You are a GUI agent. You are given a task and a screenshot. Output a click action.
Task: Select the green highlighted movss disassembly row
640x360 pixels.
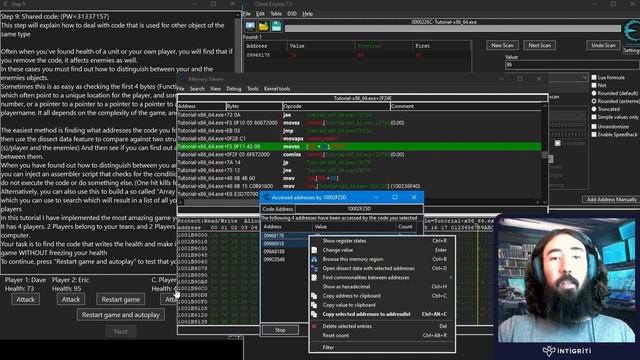click(359, 147)
